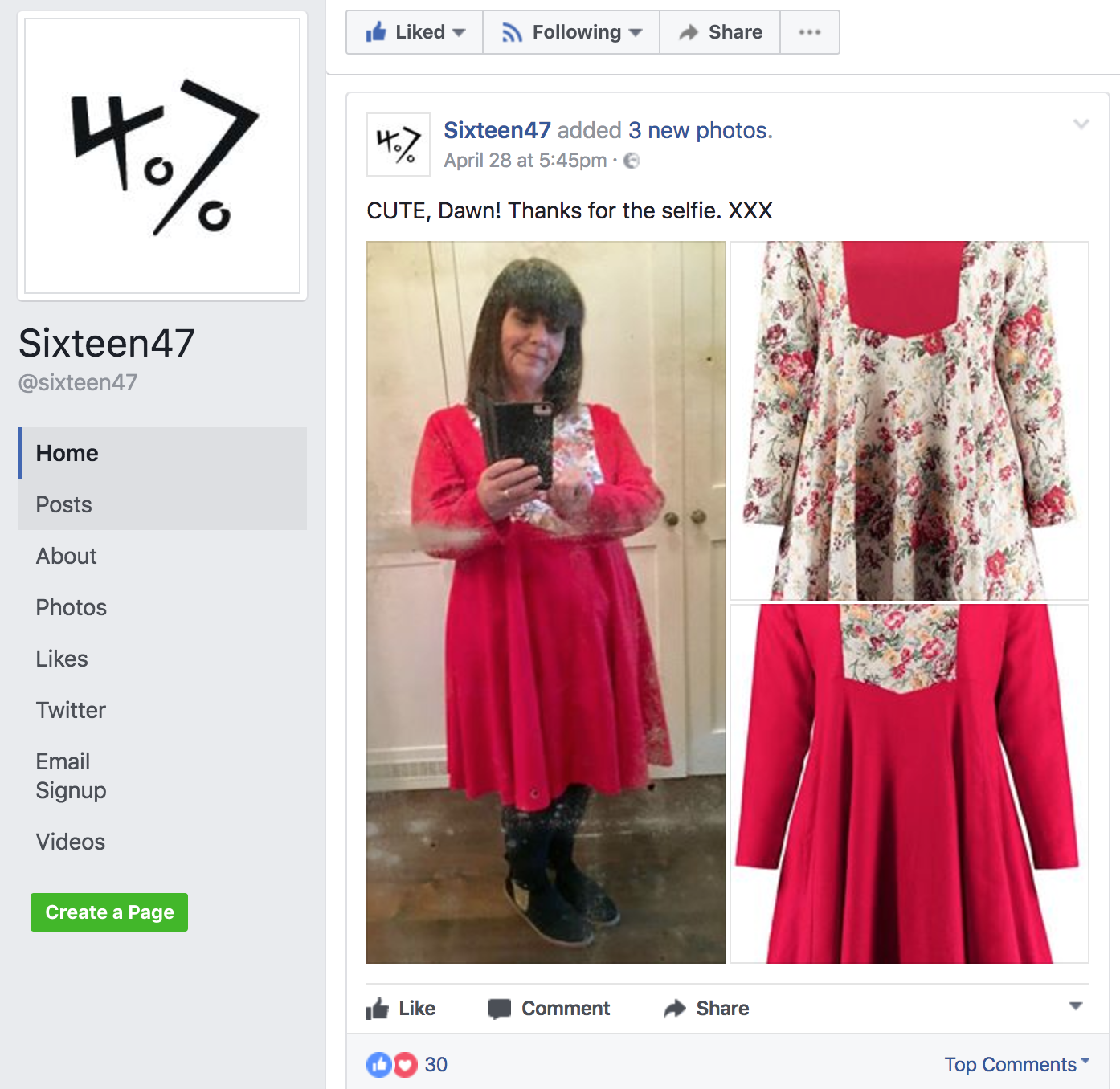
Task: Open the Photos section in sidebar
Action: tap(71, 607)
